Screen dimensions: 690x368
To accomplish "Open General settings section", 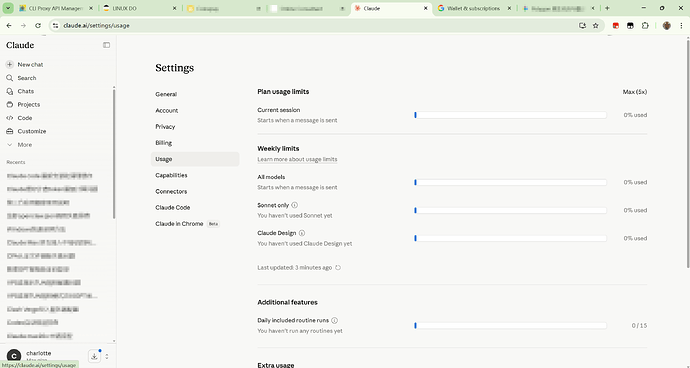I will [x=195, y=94].
